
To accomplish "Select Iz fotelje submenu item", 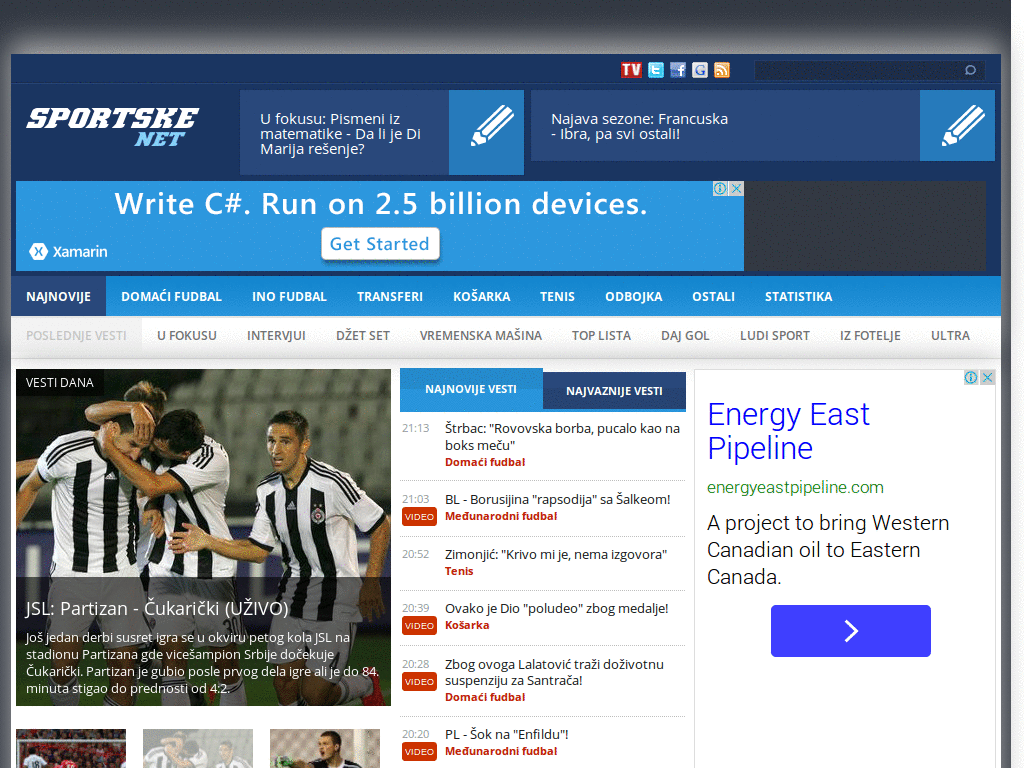I will click(x=870, y=336).
